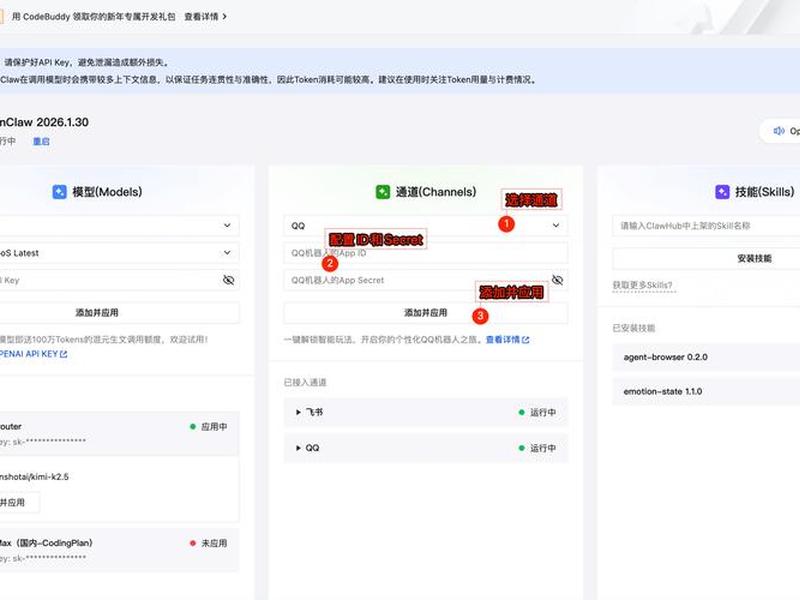Click the 重启 restart link
Image resolution: width=800 pixels, height=600 pixels.
coord(41,141)
